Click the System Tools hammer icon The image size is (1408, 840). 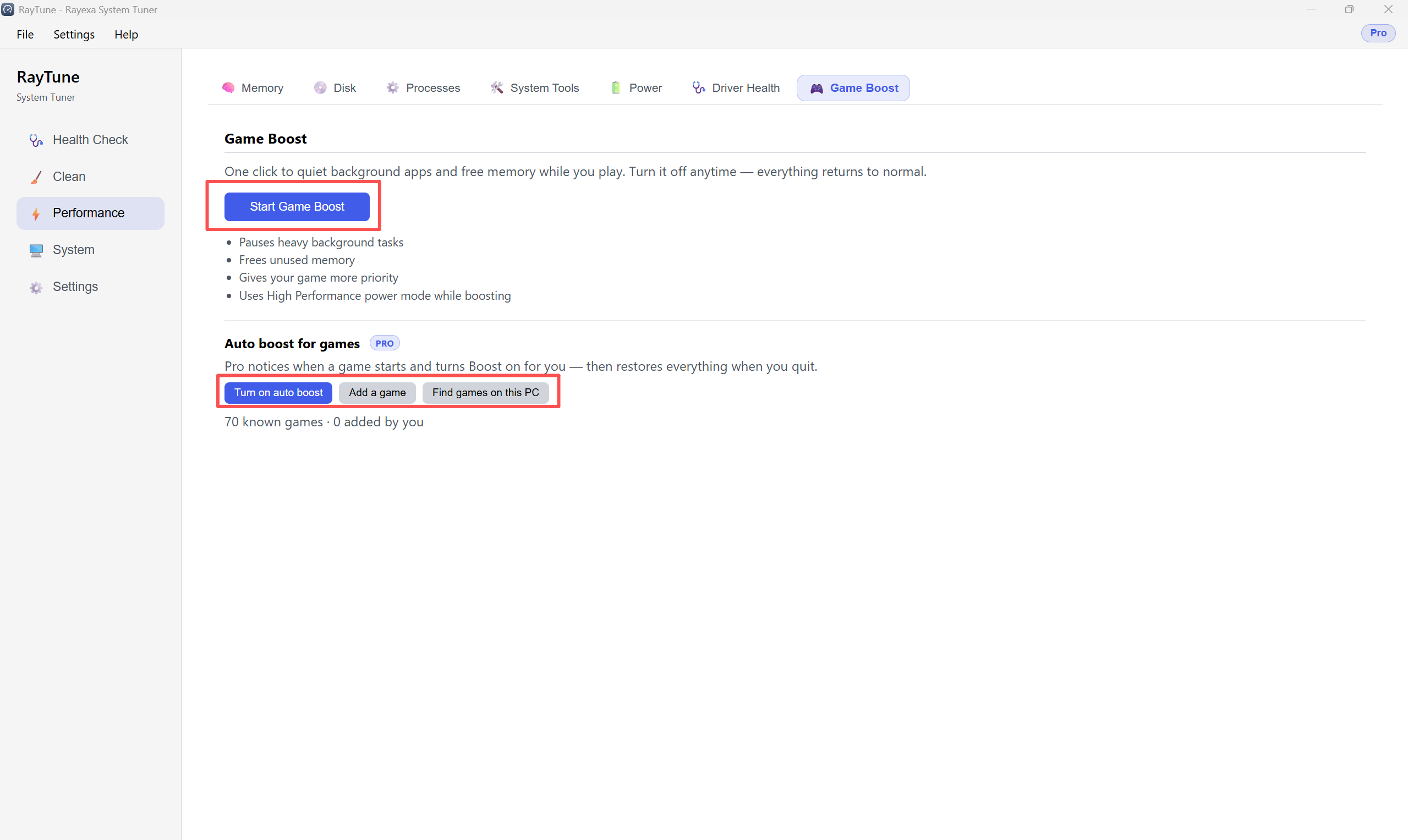coord(497,87)
